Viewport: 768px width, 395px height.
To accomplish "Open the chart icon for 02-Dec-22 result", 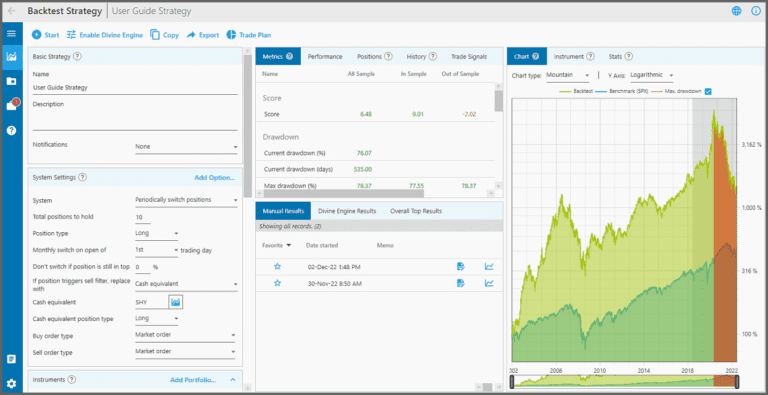I will 489,267.
